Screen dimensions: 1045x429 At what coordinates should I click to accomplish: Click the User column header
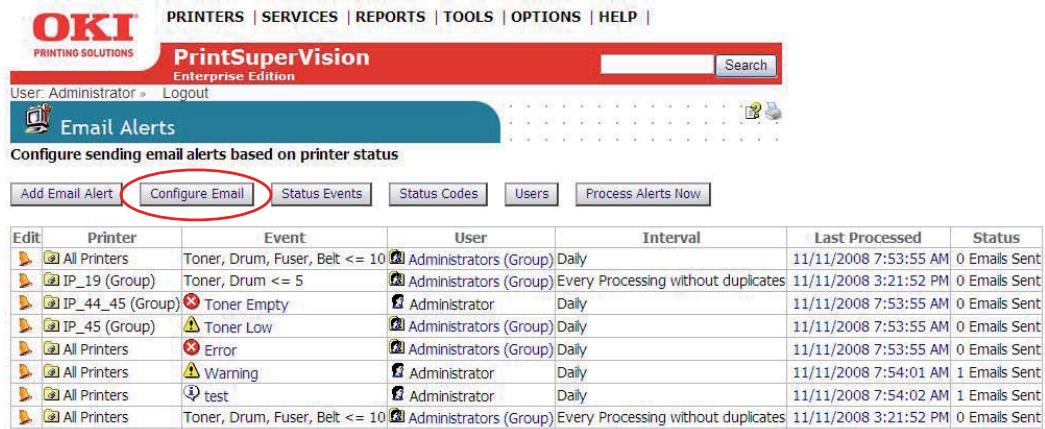(471, 237)
